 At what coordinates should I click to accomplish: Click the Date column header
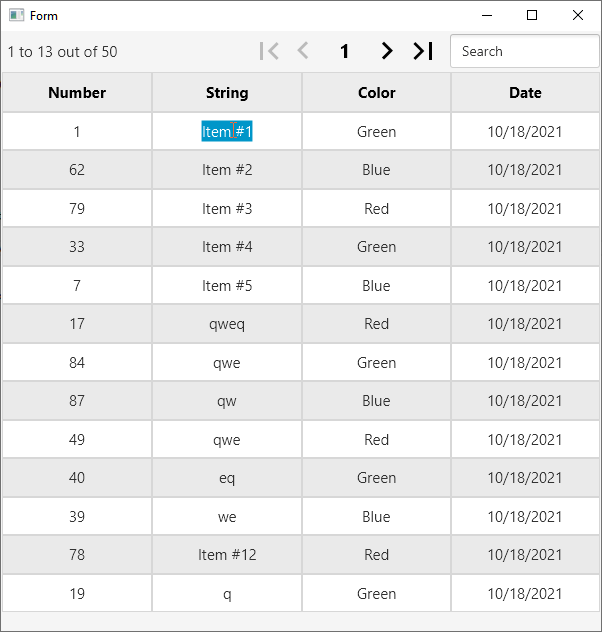pyautogui.click(x=525, y=93)
